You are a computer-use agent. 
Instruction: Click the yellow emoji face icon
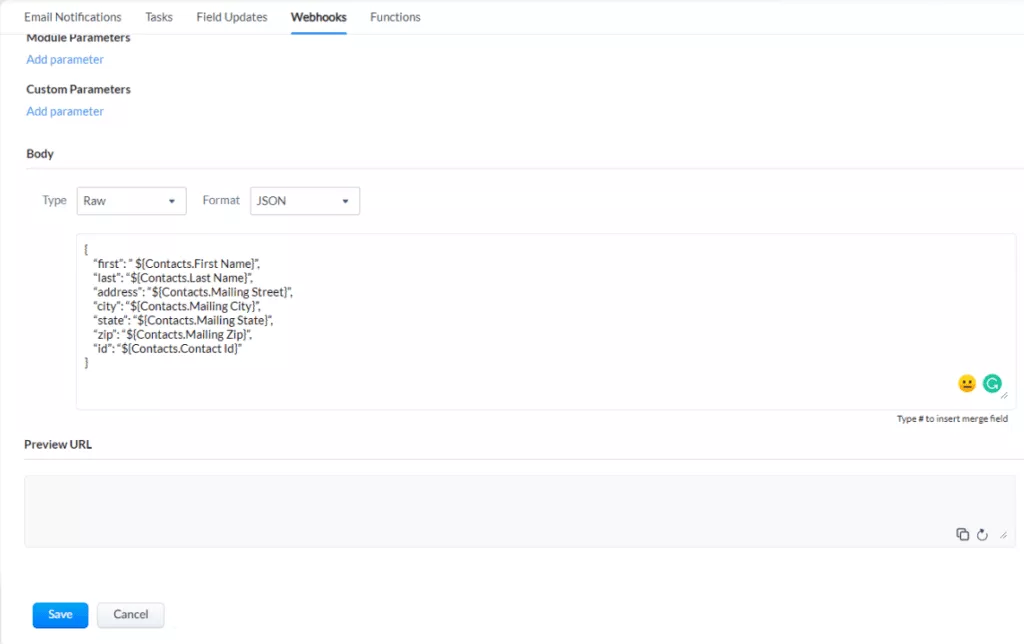pyautogui.click(x=967, y=383)
